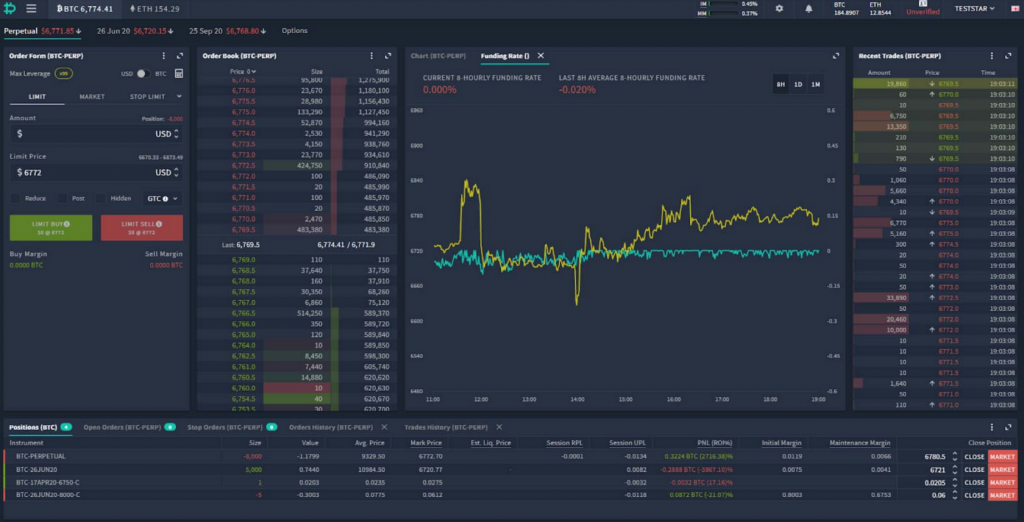Check the Reduce checkbox
Image resolution: width=1024 pixels, height=522 pixels.
coord(17,198)
